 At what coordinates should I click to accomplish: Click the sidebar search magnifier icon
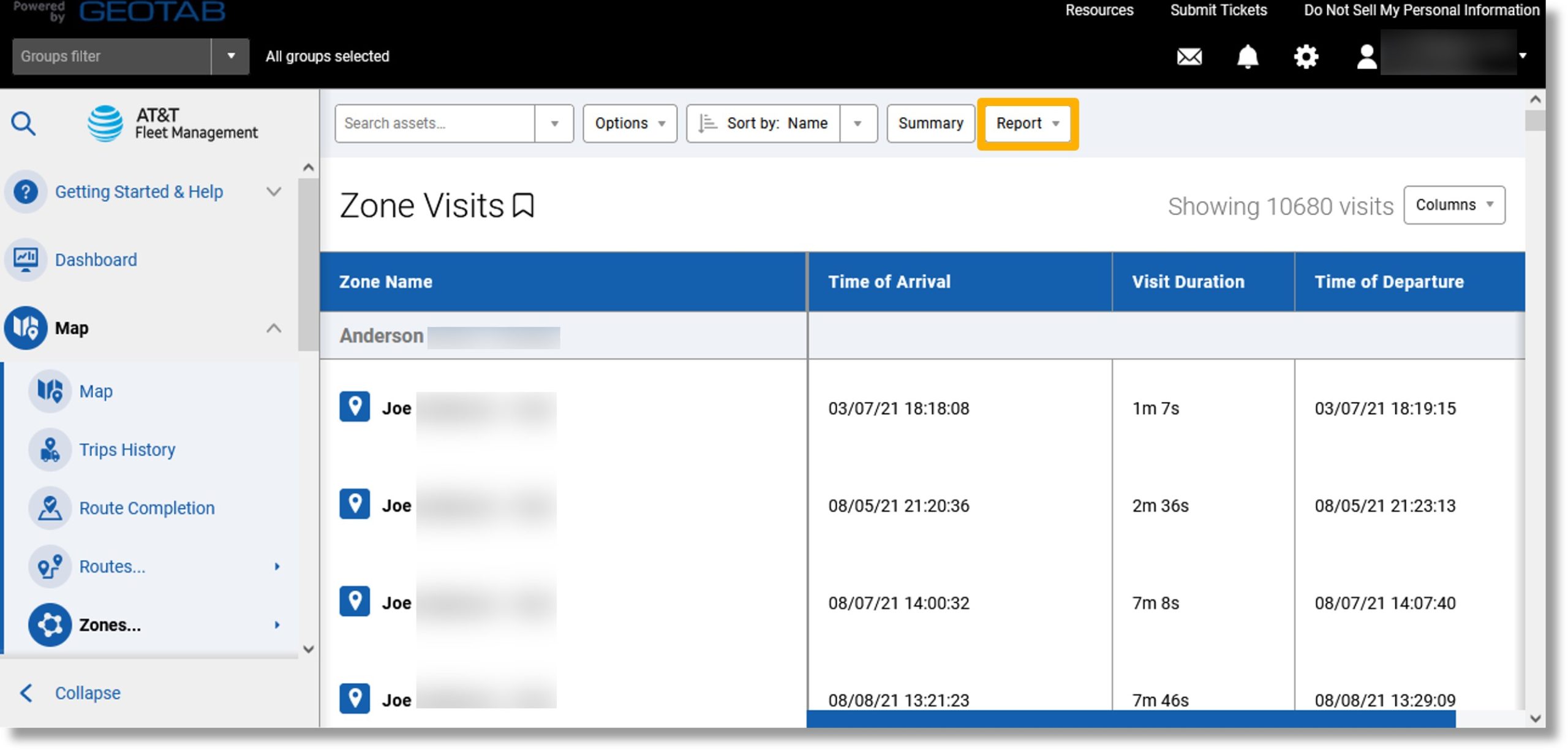pyautogui.click(x=23, y=123)
